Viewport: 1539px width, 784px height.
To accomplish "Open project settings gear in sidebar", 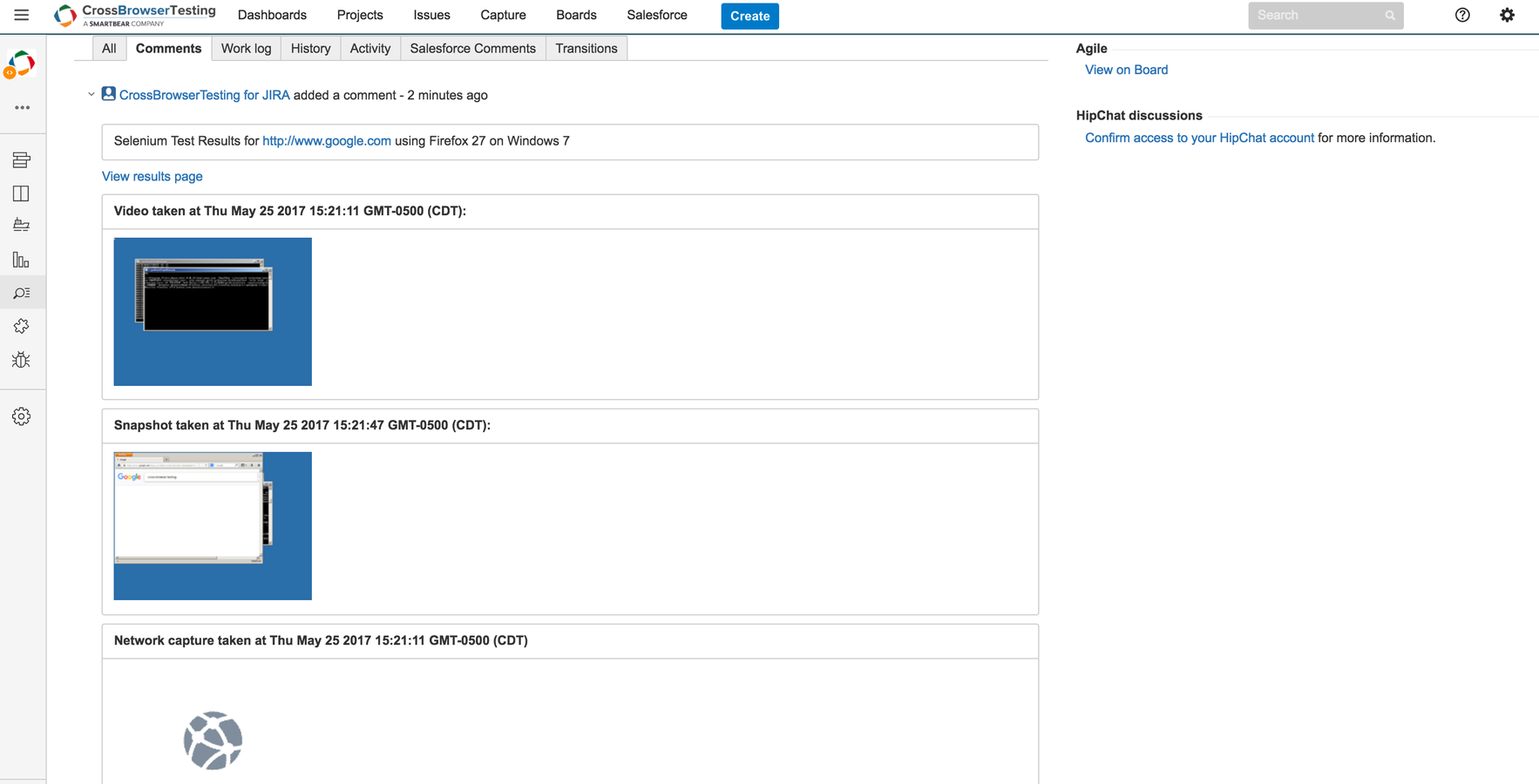I will pyautogui.click(x=21, y=416).
